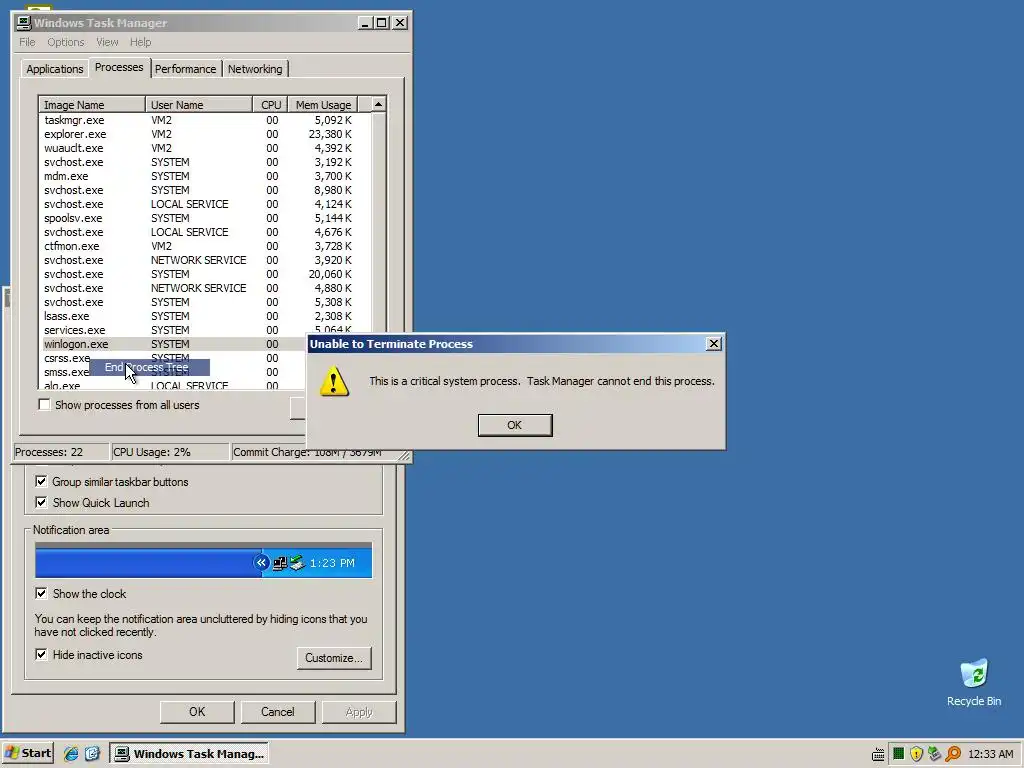Click the Processes: 22 status bar entry
This screenshot has width=1024, height=768.
click(x=61, y=452)
